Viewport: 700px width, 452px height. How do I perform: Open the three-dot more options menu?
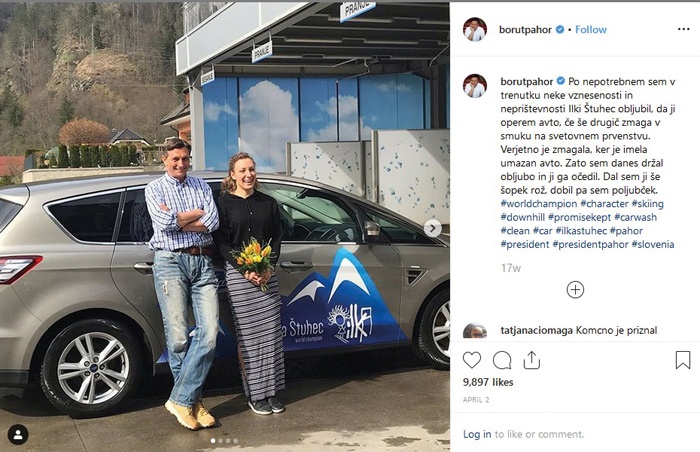pos(683,29)
